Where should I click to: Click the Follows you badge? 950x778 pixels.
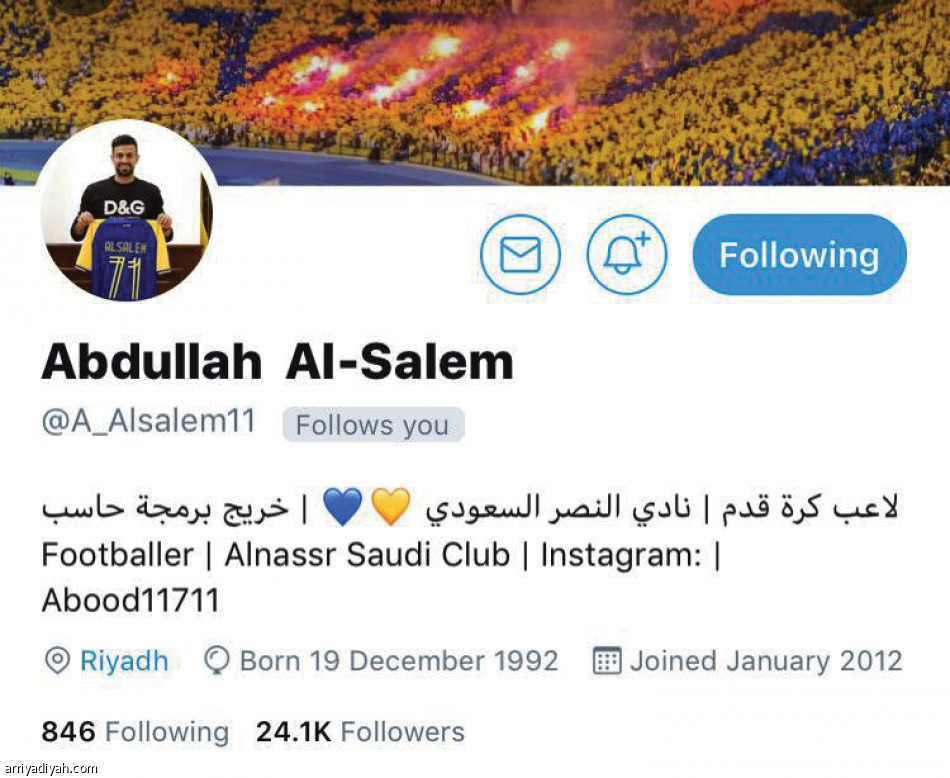click(373, 425)
